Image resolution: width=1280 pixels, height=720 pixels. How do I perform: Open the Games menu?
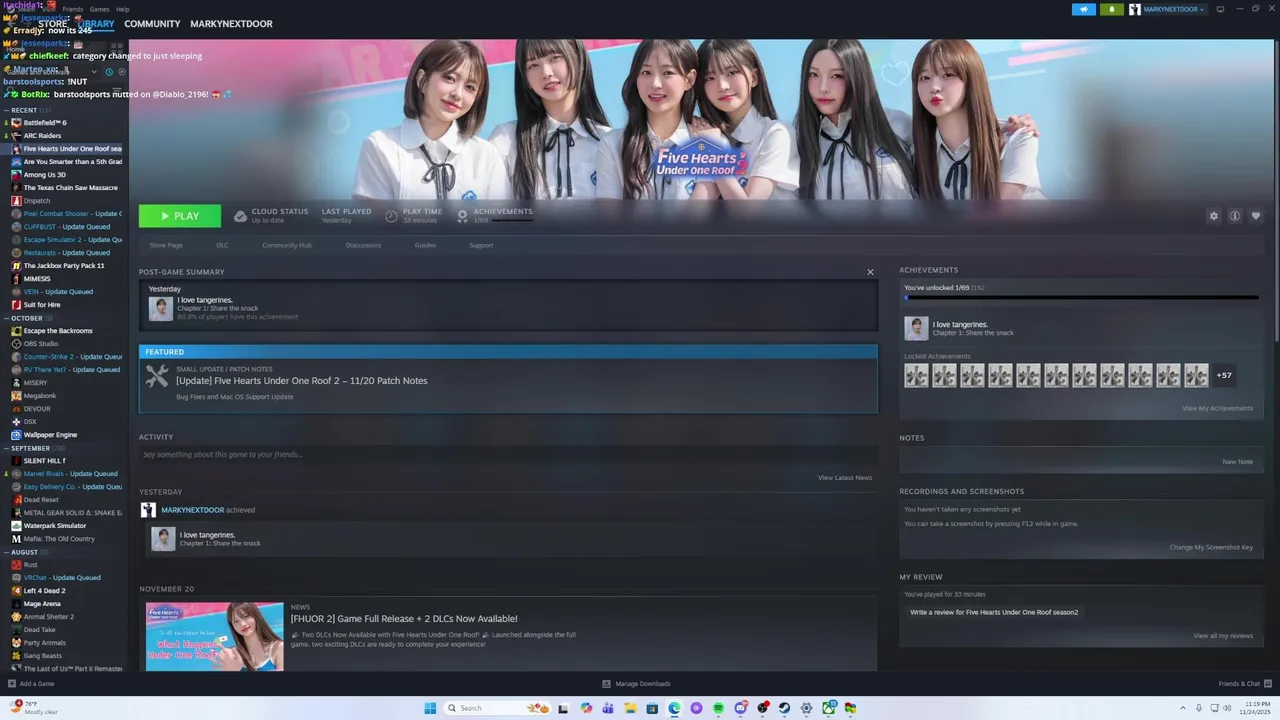coord(100,9)
